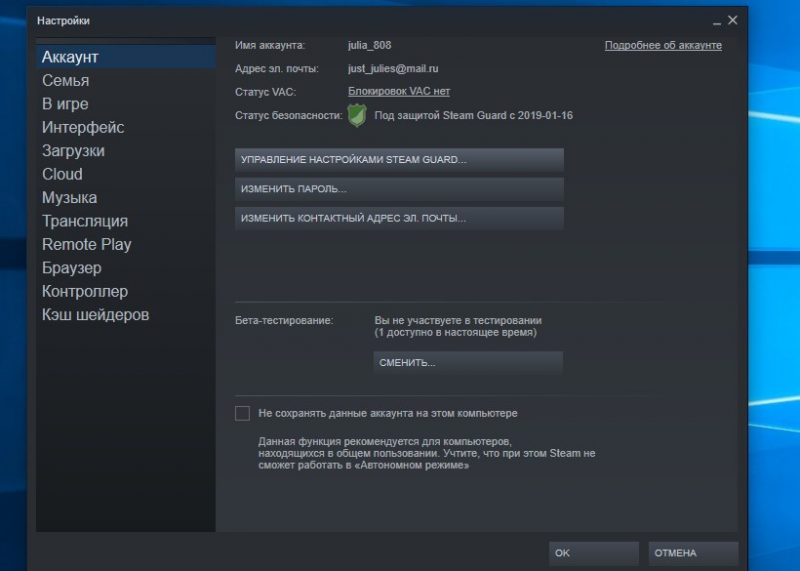Open the Браузер settings
Screen dimensions: 800x571
126,268
